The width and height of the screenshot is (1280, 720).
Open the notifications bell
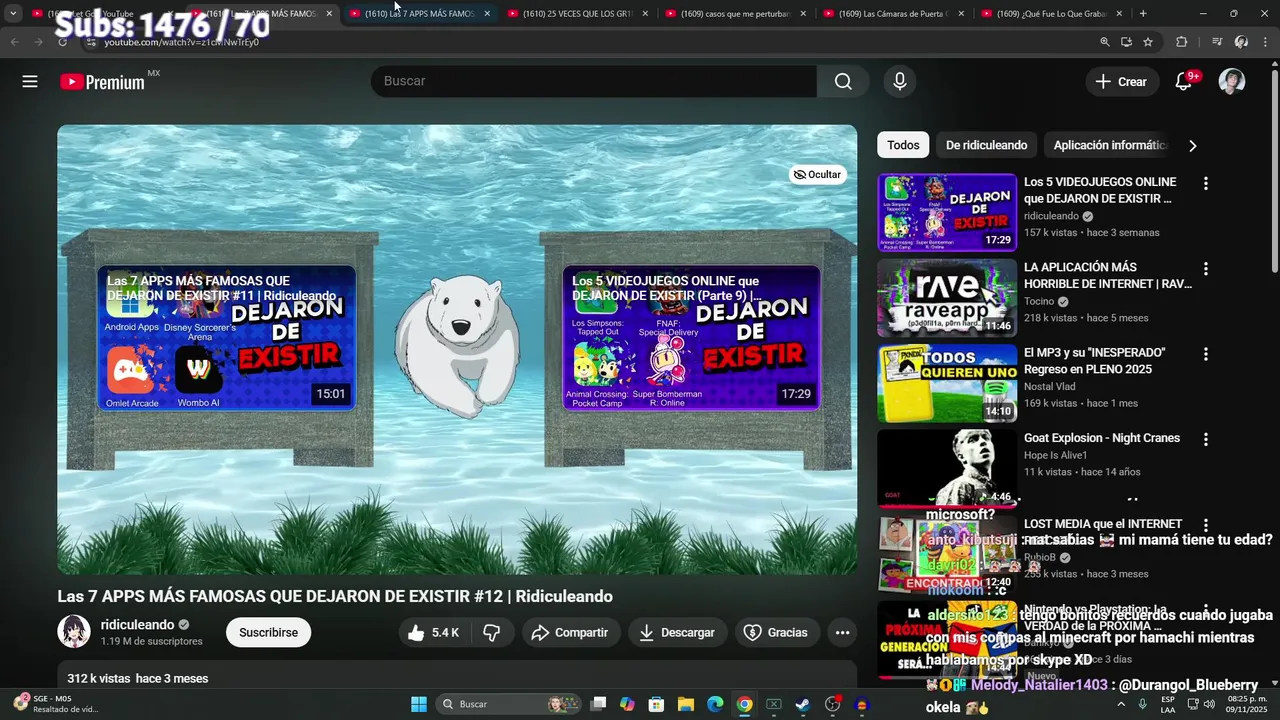click(1184, 82)
